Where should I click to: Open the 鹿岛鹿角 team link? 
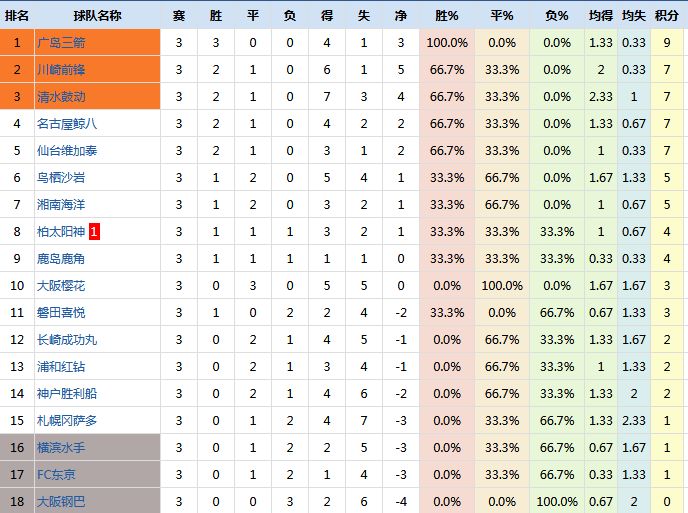coord(61,258)
